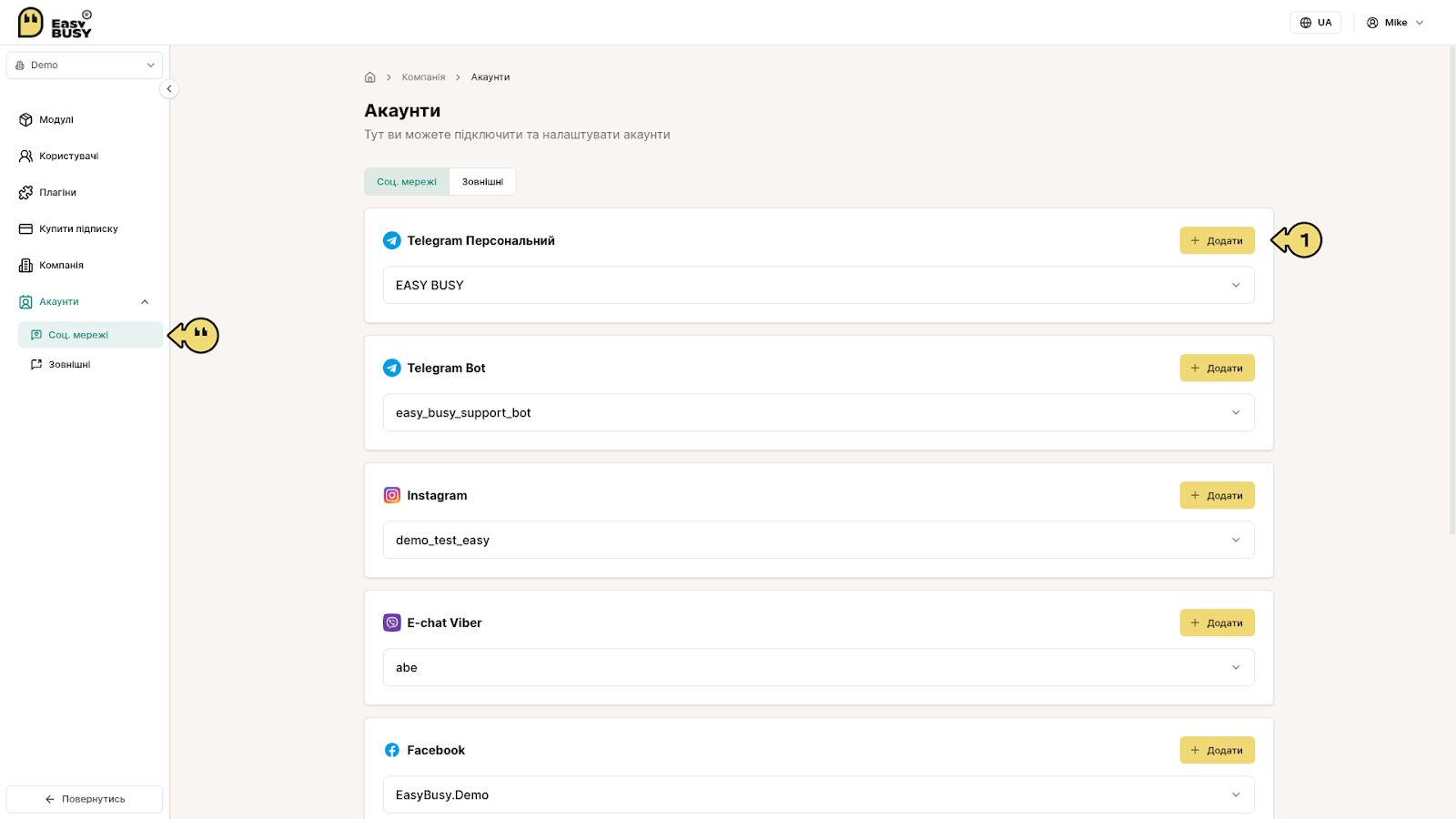This screenshot has width=1456, height=819.
Task: Click the user avatar icon beside Mike
Action: point(1372,23)
